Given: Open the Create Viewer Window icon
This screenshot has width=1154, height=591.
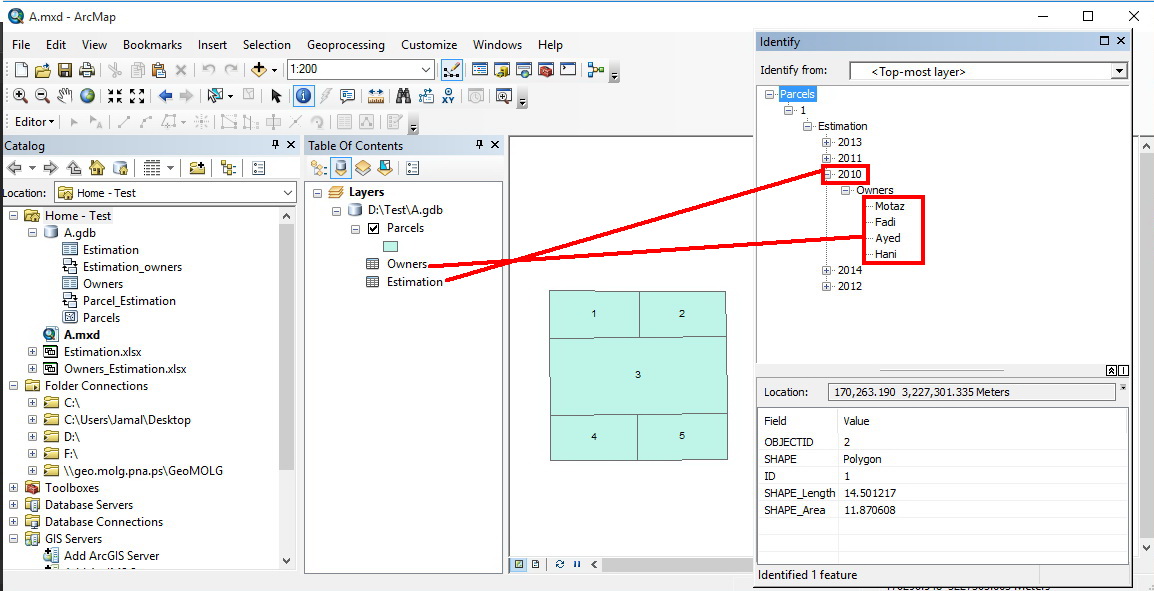Looking at the screenshot, I should (x=503, y=96).
